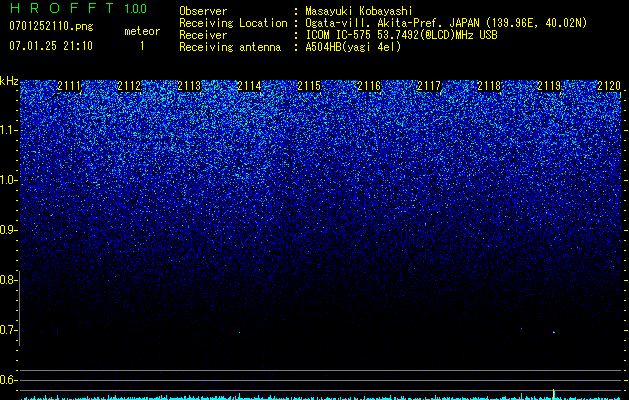
Task: Click the yellow signal spike in the level graph
Action: pyautogui.click(x=554, y=394)
